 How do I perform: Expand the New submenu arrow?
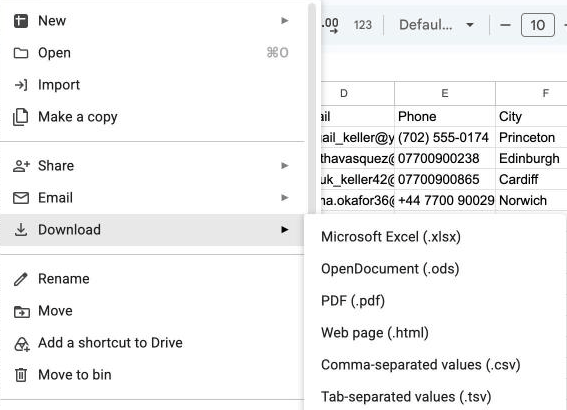click(x=285, y=21)
